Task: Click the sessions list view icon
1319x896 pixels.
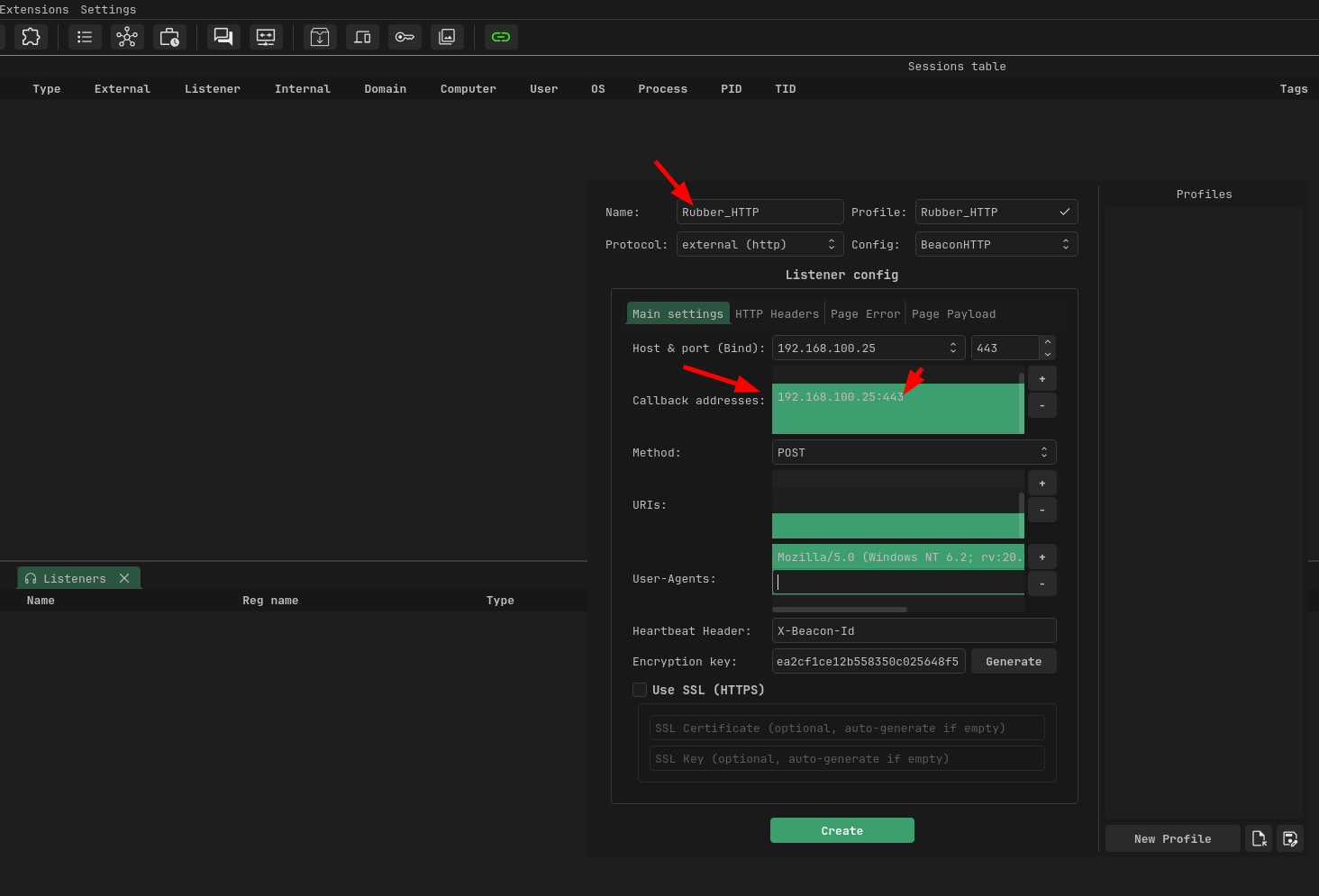Action: coord(85,37)
